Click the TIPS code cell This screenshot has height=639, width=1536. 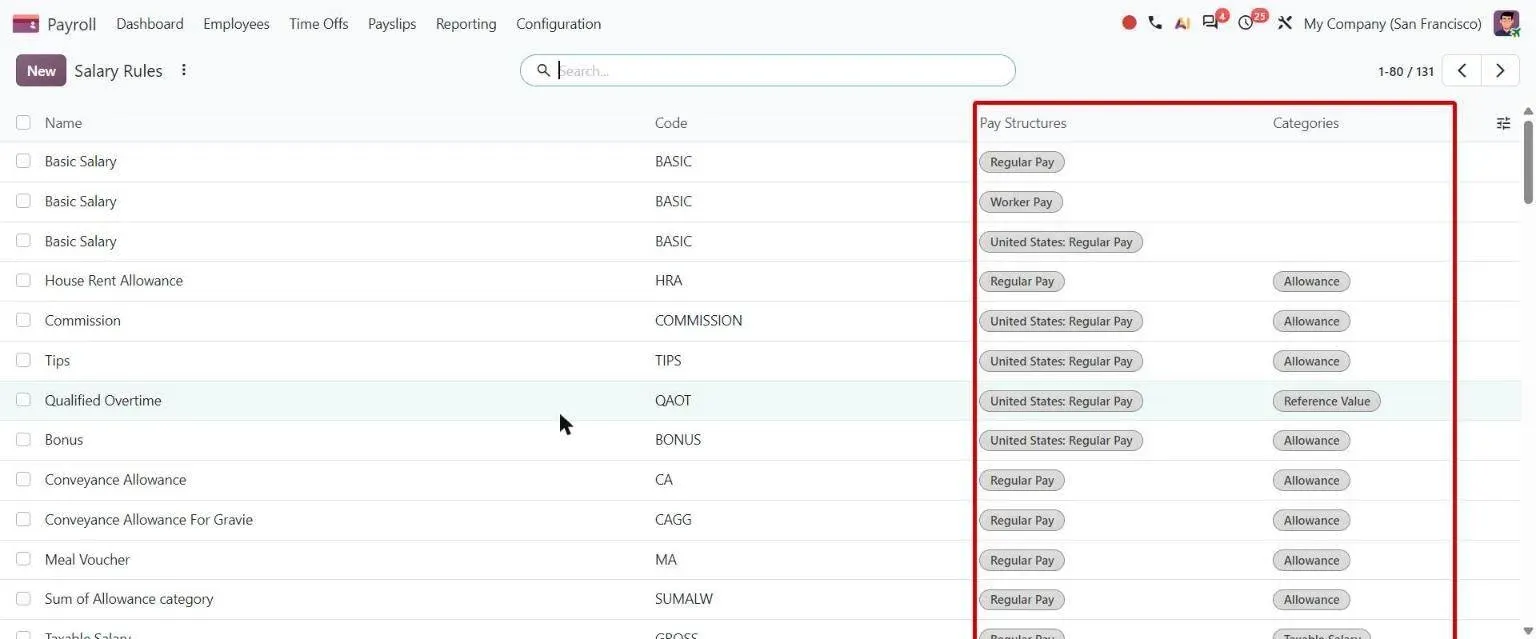click(x=668, y=361)
